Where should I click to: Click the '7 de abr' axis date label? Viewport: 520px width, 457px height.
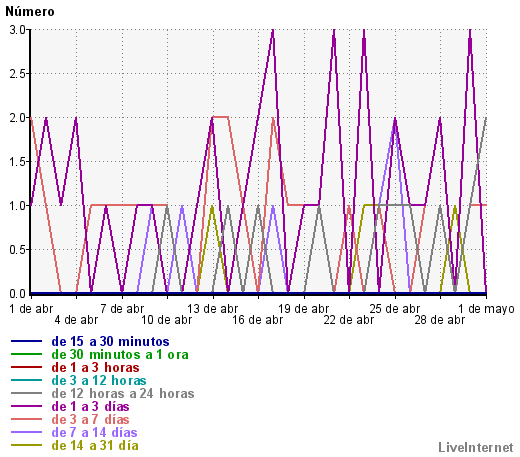[x=122, y=309]
